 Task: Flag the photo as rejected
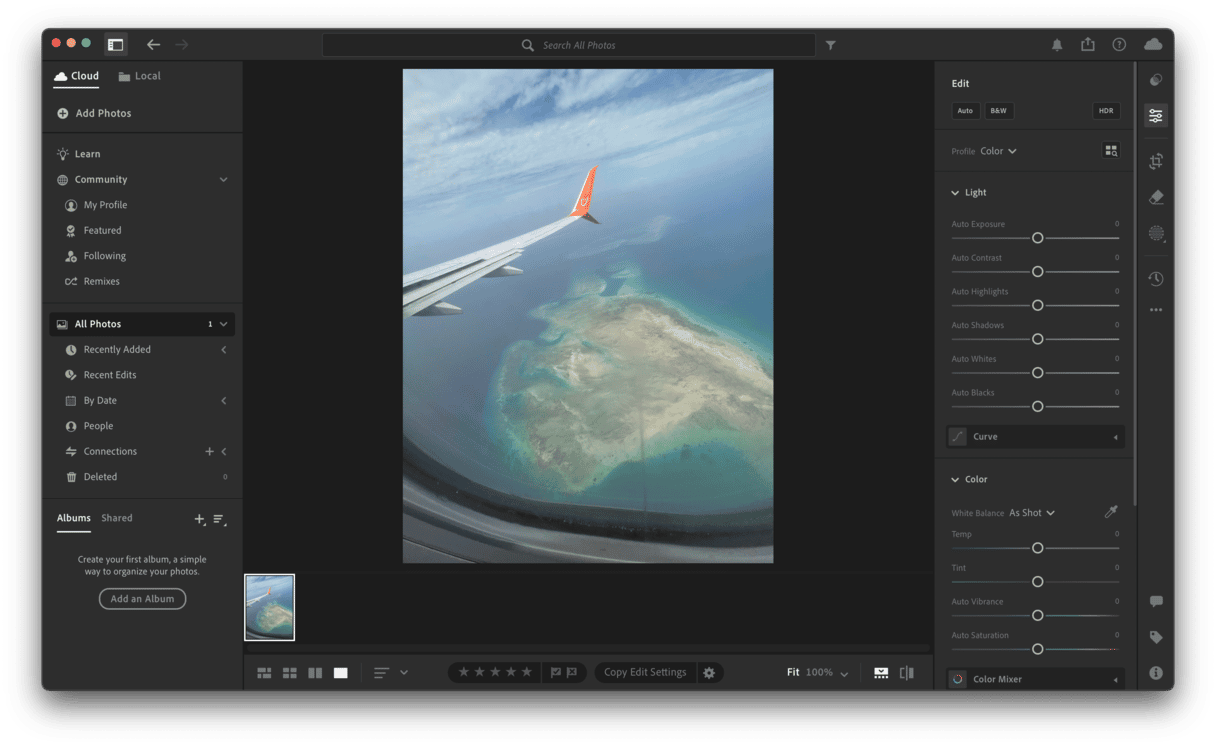coord(572,673)
